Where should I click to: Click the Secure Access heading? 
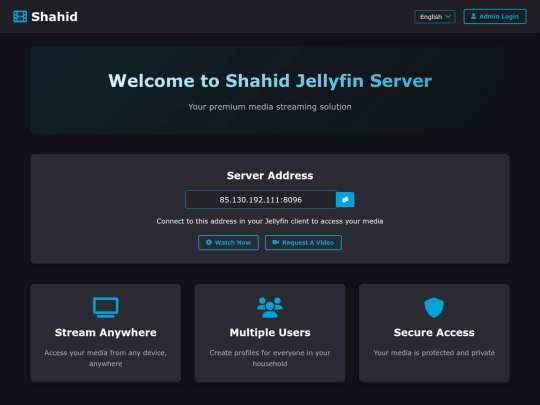434,332
